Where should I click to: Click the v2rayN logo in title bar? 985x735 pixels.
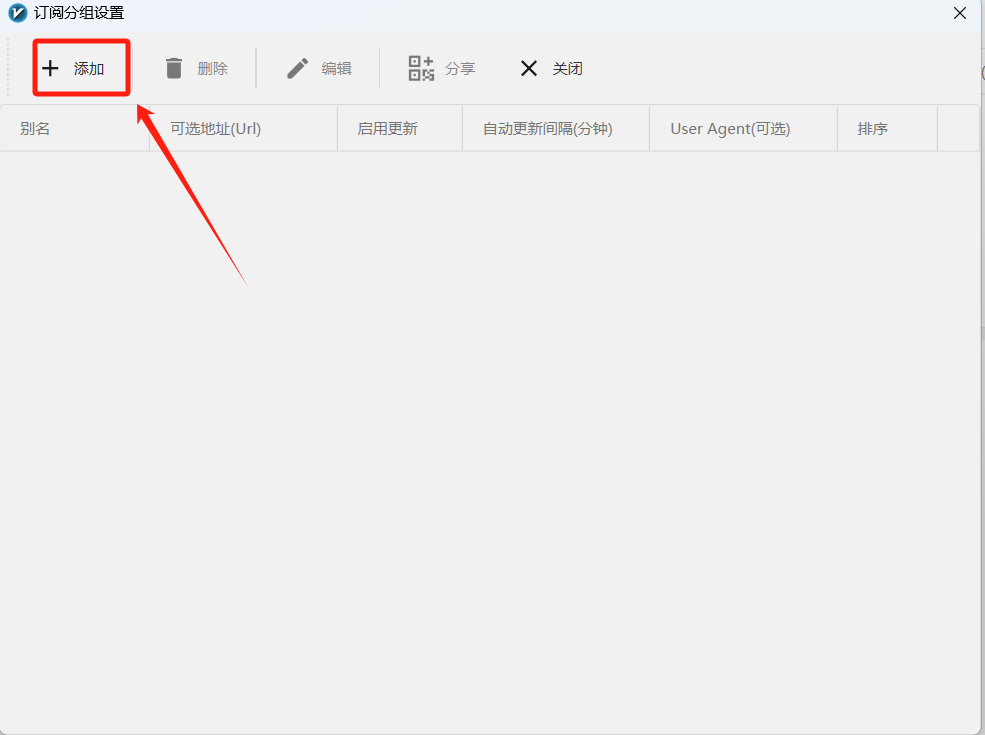(x=17, y=14)
